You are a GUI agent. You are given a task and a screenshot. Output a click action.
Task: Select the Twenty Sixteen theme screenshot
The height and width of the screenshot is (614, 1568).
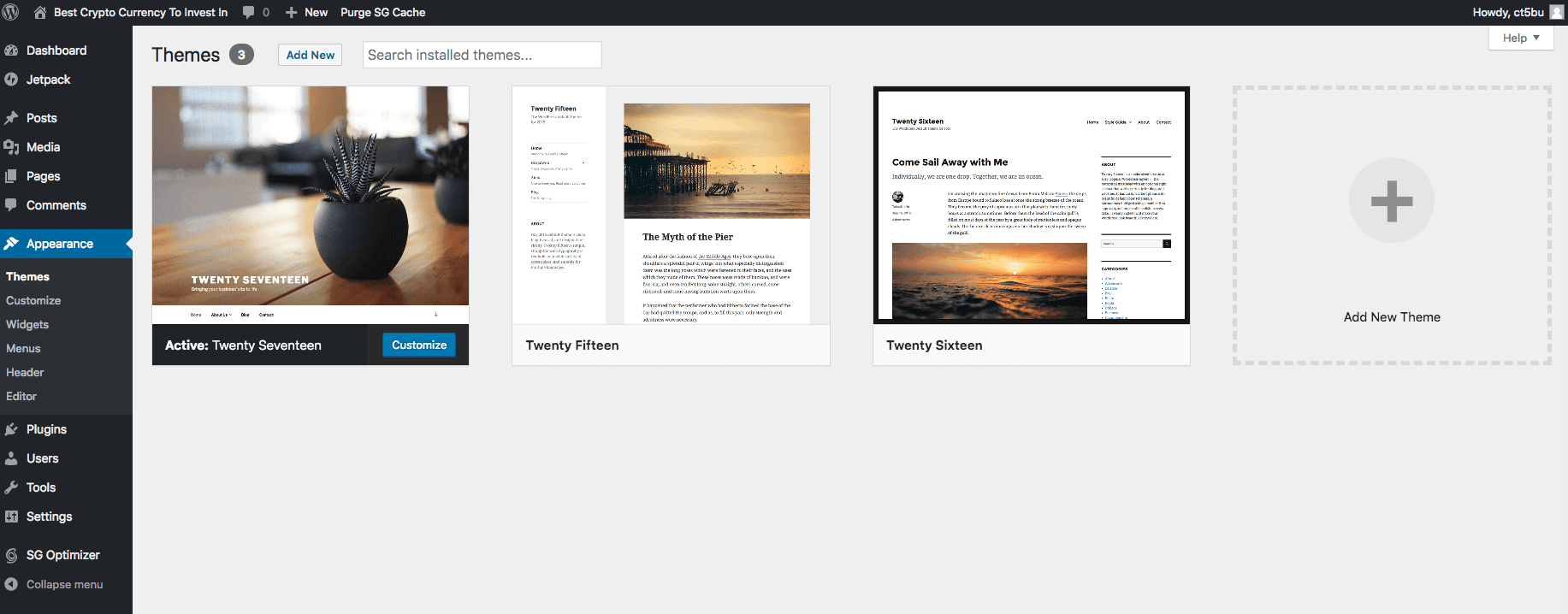click(x=1032, y=205)
